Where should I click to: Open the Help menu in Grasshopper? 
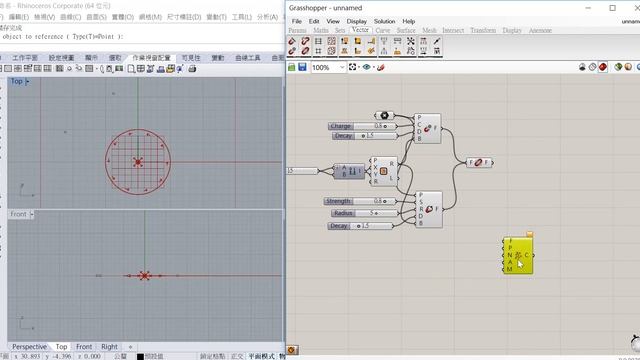point(409,21)
